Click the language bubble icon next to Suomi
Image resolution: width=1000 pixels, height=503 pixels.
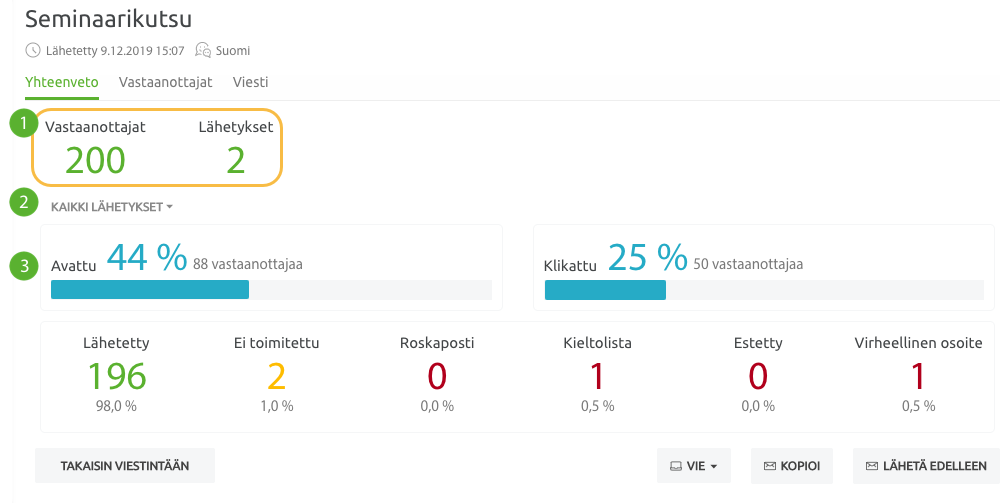click(203, 50)
